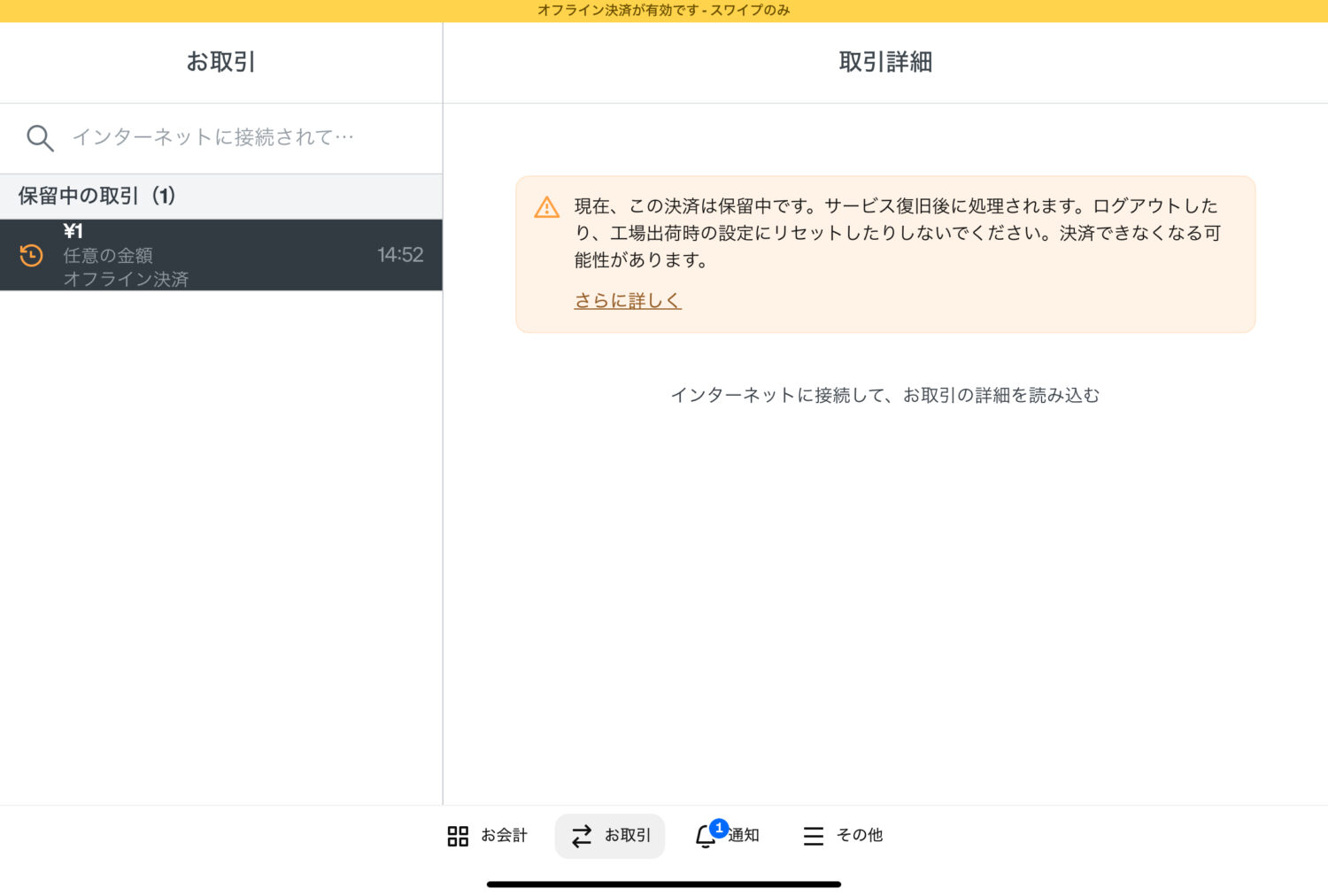Click the 14:52 timestamp on the transaction
Image resolution: width=1328 pixels, height=896 pixels.
coord(400,255)
